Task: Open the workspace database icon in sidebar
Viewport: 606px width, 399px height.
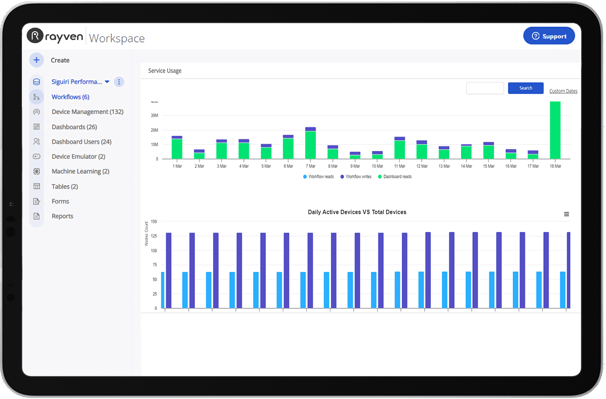Action: (36, 82)
